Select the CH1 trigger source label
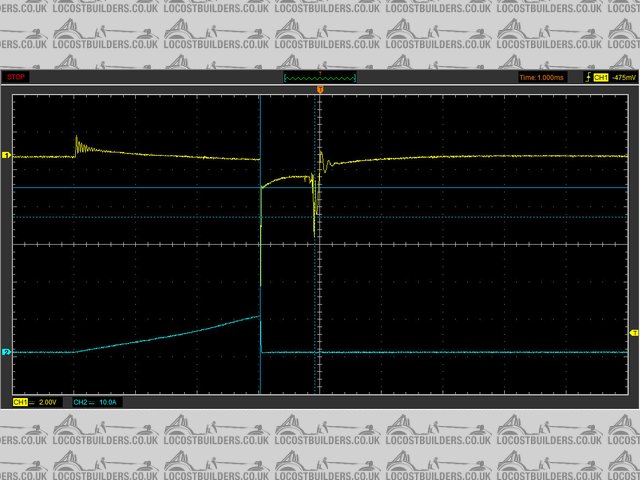The image size is (640, 480). [x=601, y=77]
